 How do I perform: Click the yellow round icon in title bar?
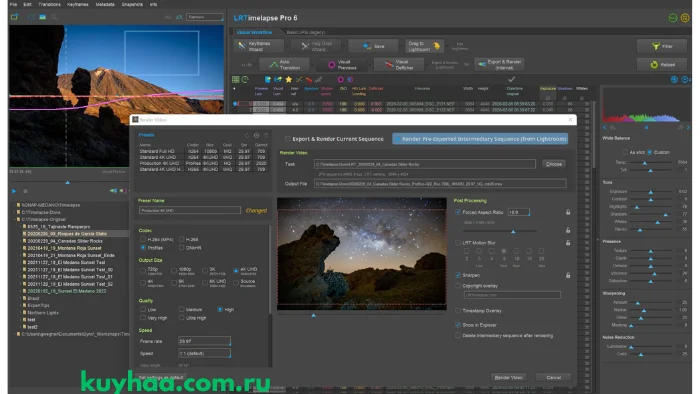tap(685, 18)
